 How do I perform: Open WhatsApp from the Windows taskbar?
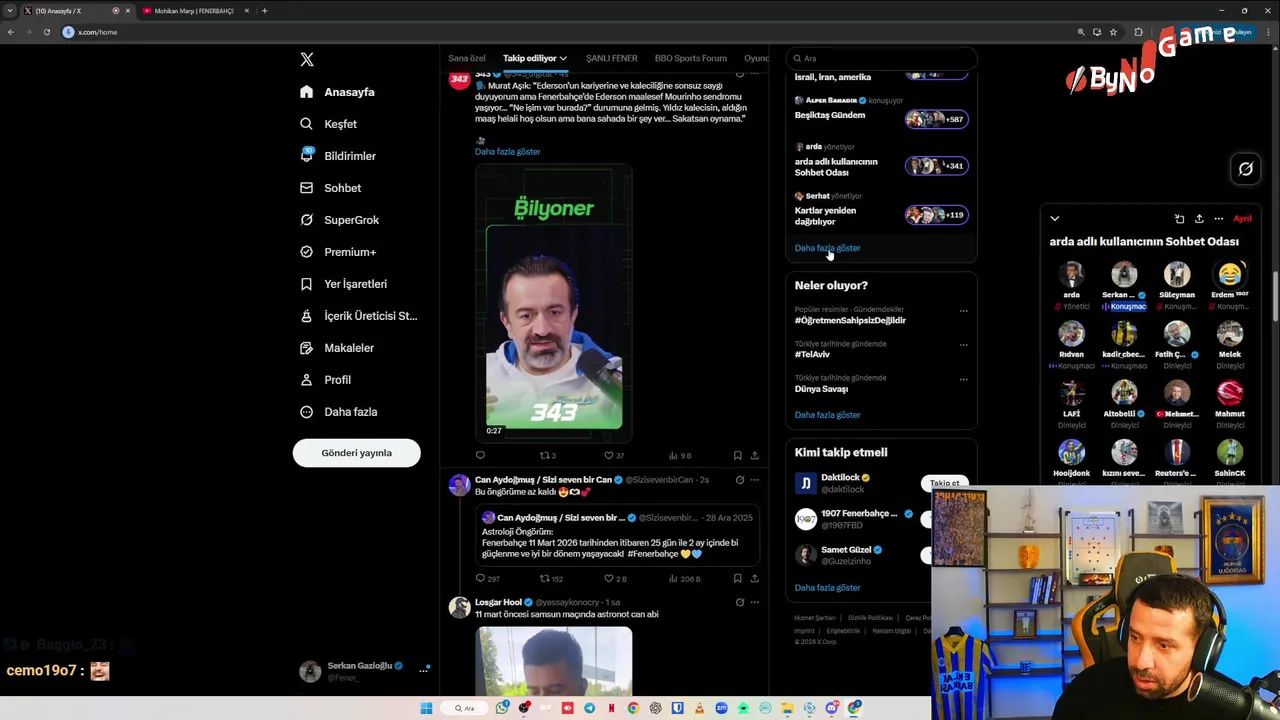(x=502, y=708)
